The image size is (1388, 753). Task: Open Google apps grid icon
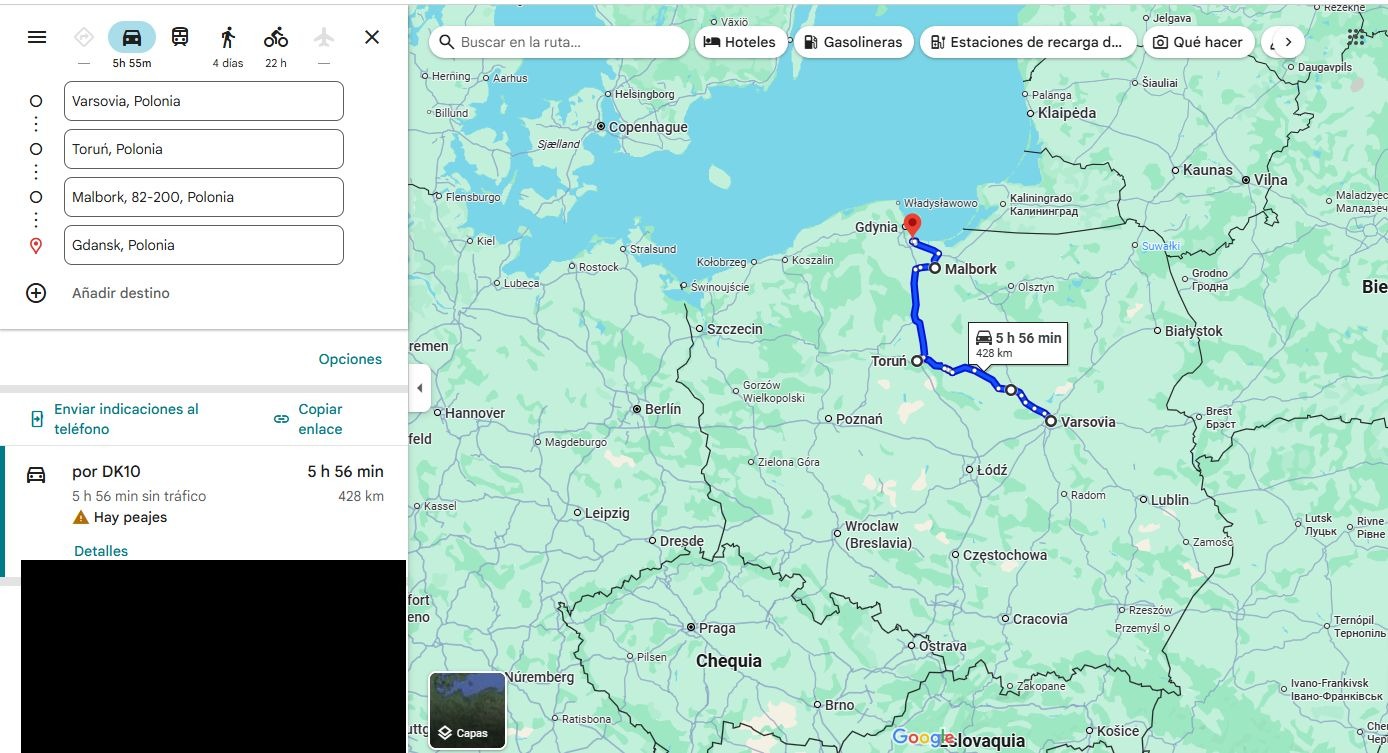click(x=1356, y=37)
